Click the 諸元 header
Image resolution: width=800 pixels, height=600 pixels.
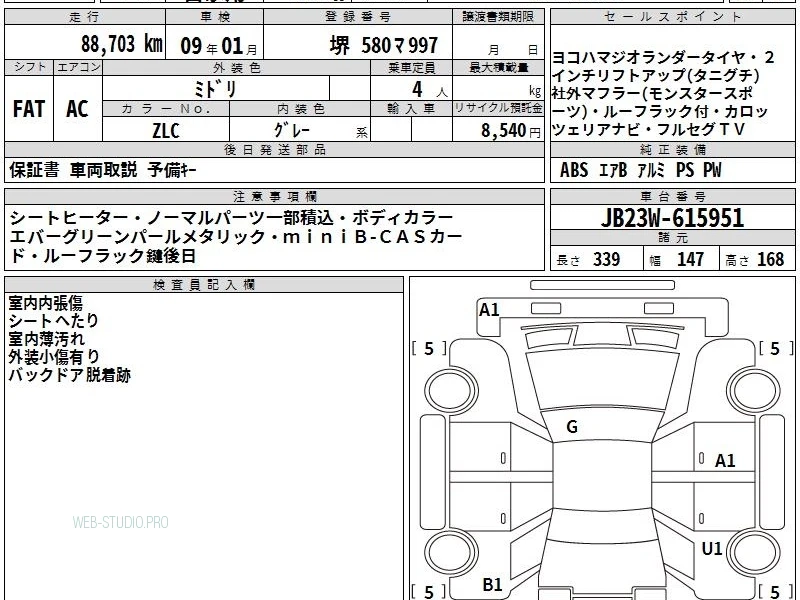pos(672,238)
